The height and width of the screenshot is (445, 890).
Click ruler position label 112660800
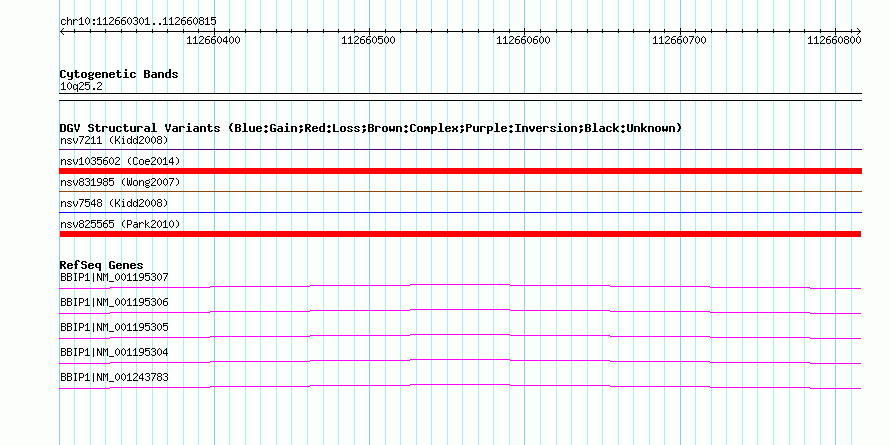point(834,40)
